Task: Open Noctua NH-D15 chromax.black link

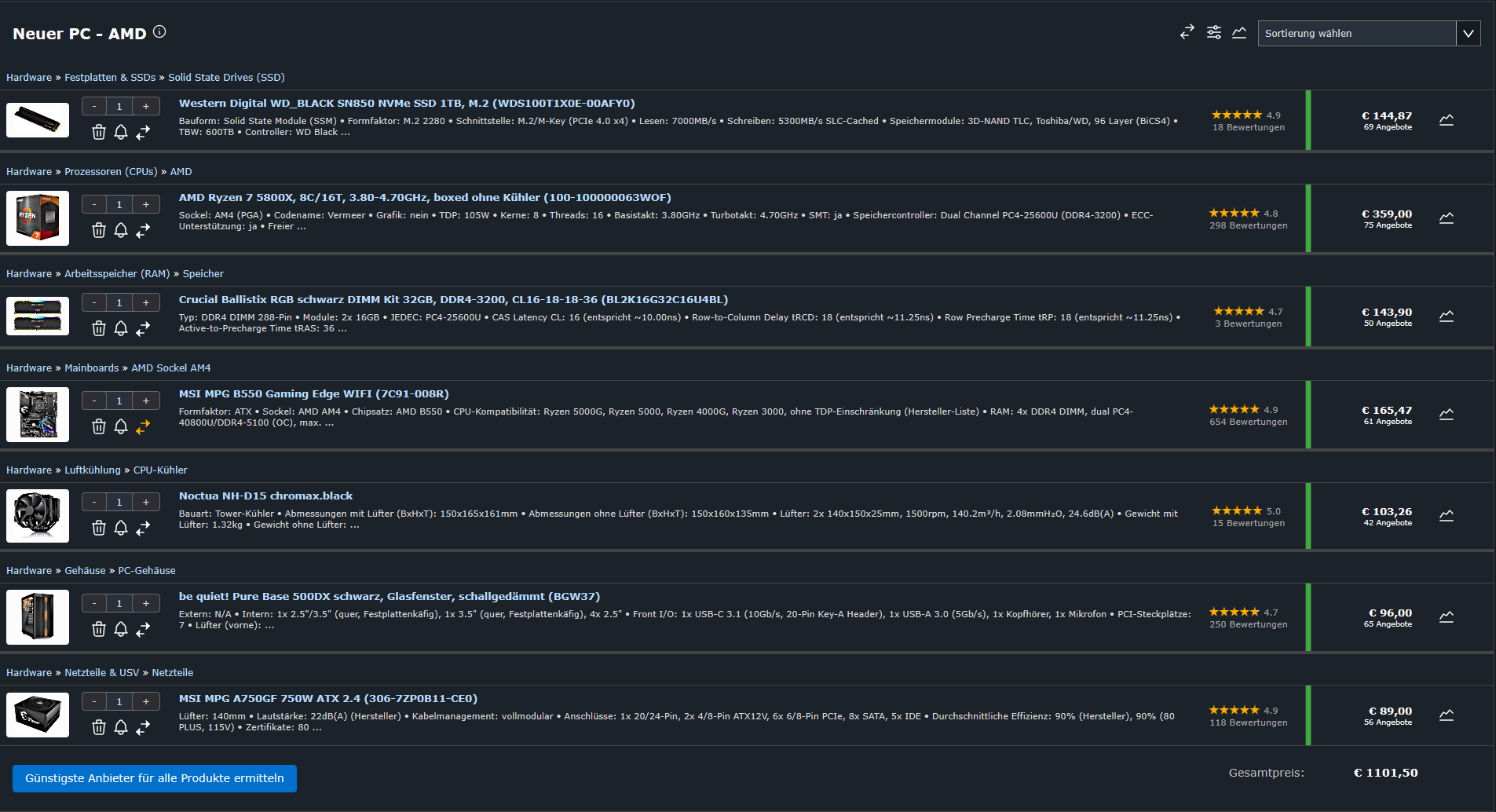Action: pos(265,496)
